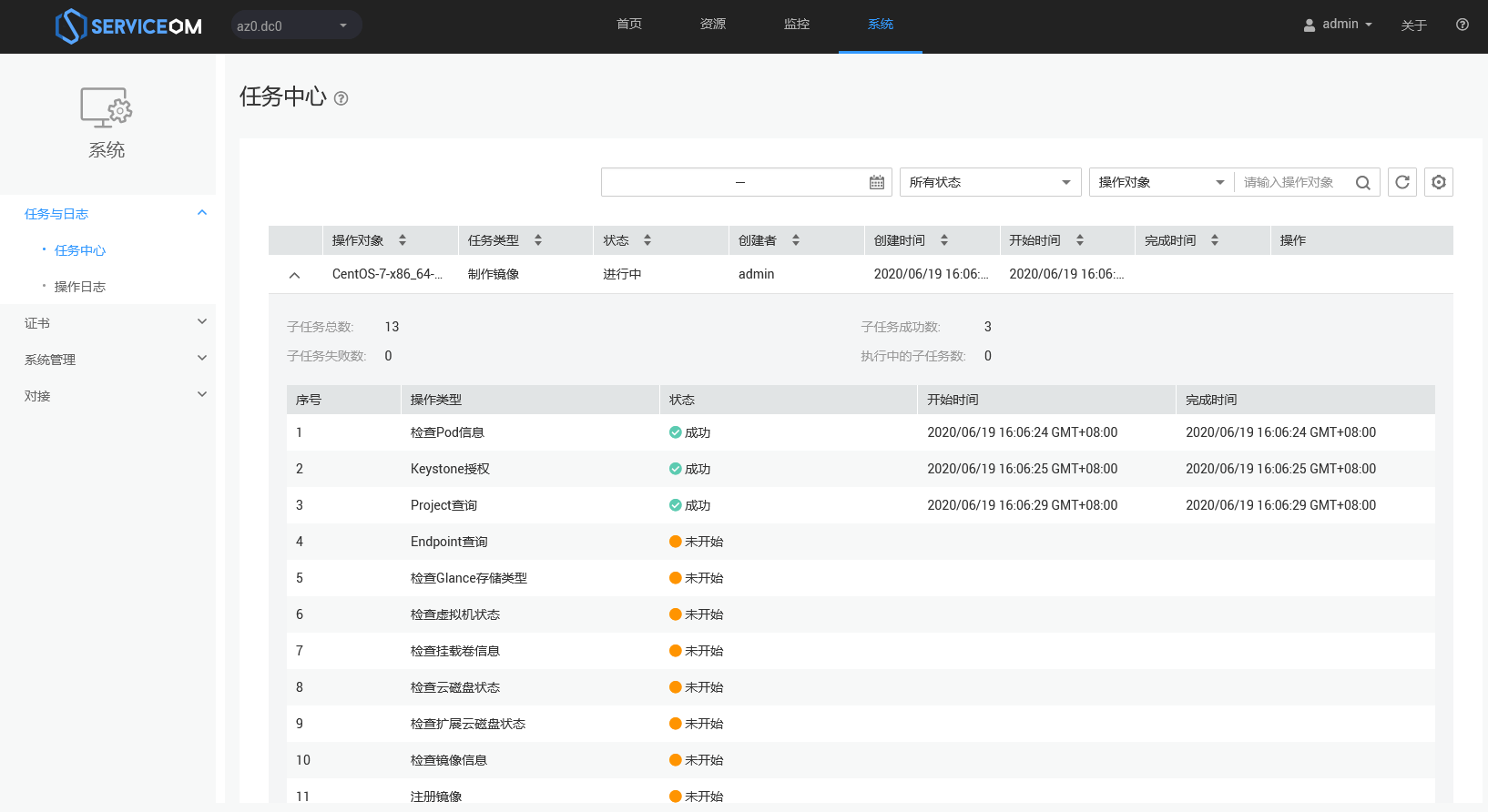Click the 制作镜像 task type cell
Image resolution: width=1488 pixels, height=812 pixels.
(494, 274)
